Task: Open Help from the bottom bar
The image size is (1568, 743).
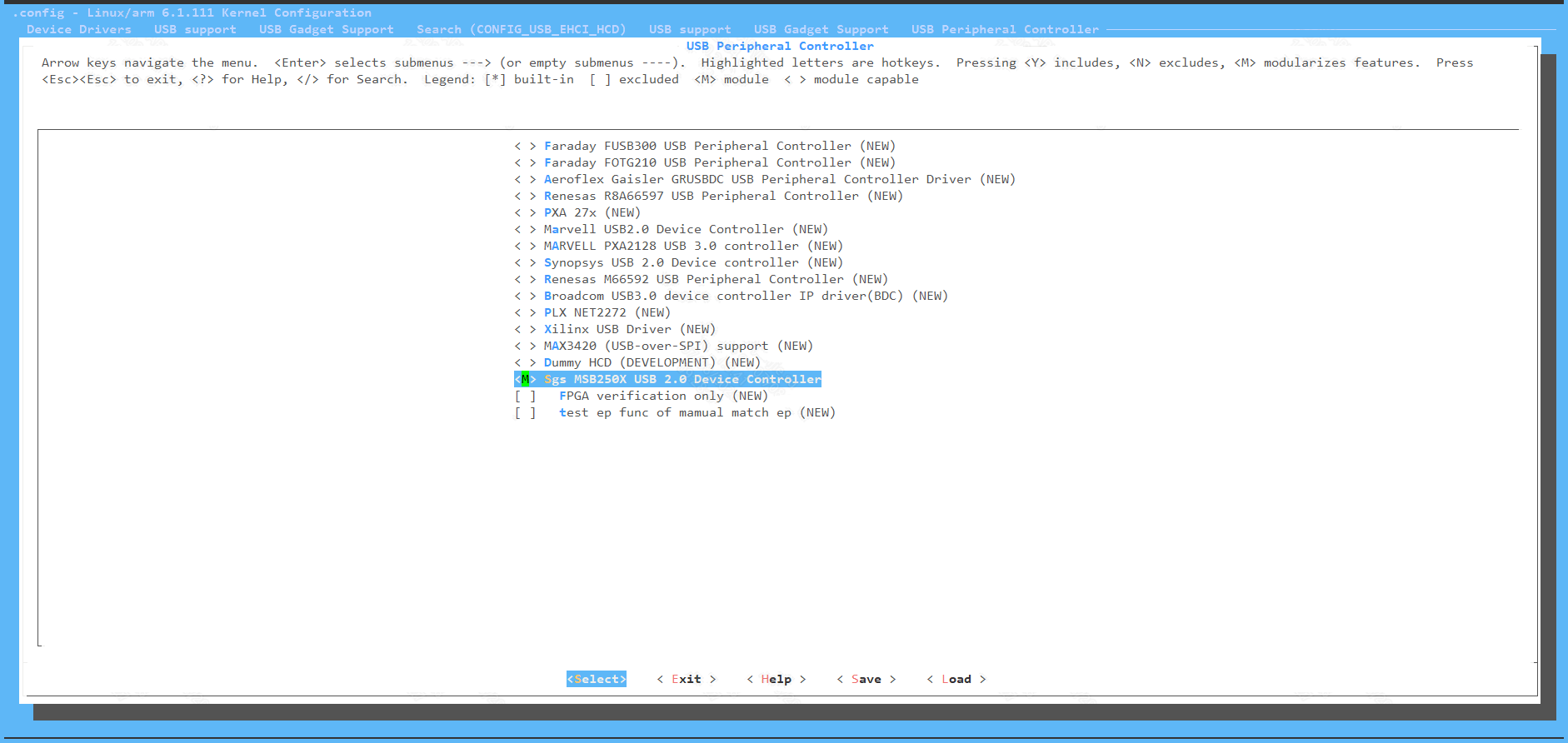Action: pyautogui.click(x=777, y=680)
